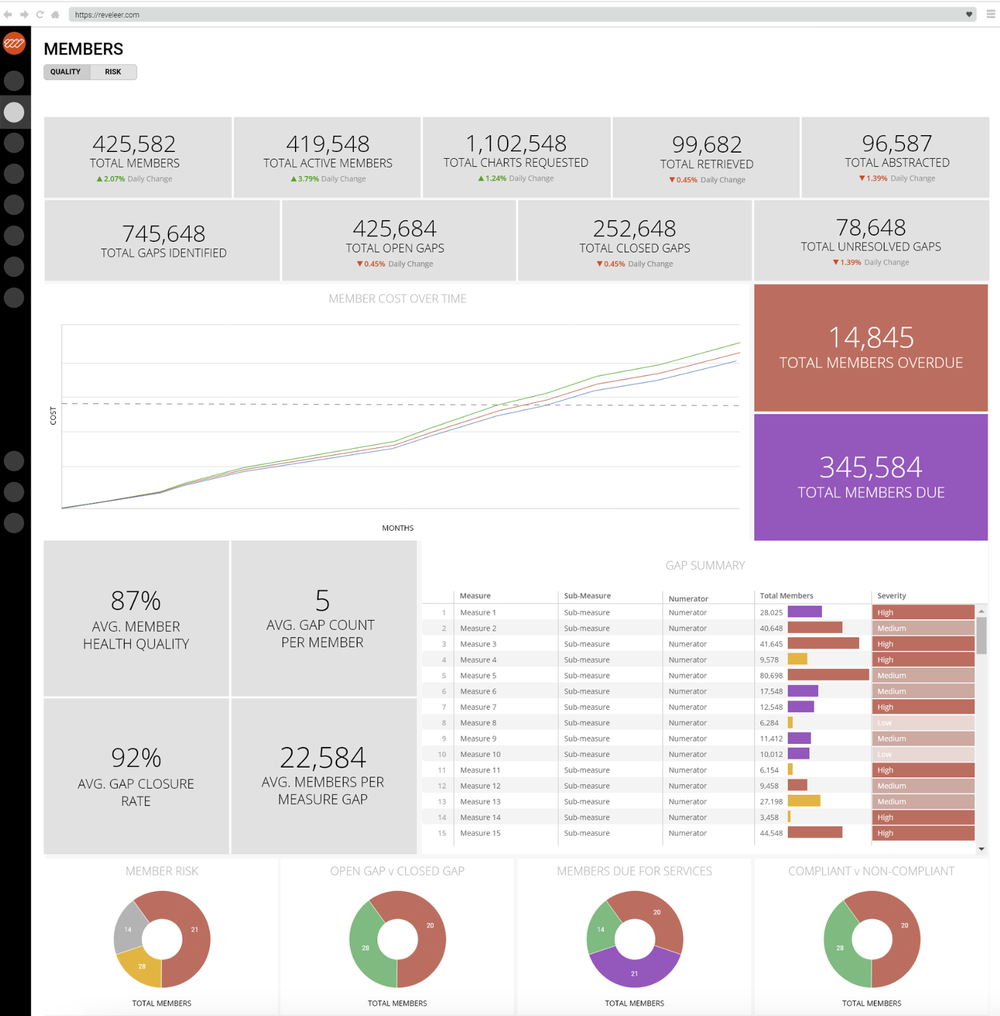Open the Total Retrieved tile
This screenshot has width=1000, height=1016.
pos(706,157)
